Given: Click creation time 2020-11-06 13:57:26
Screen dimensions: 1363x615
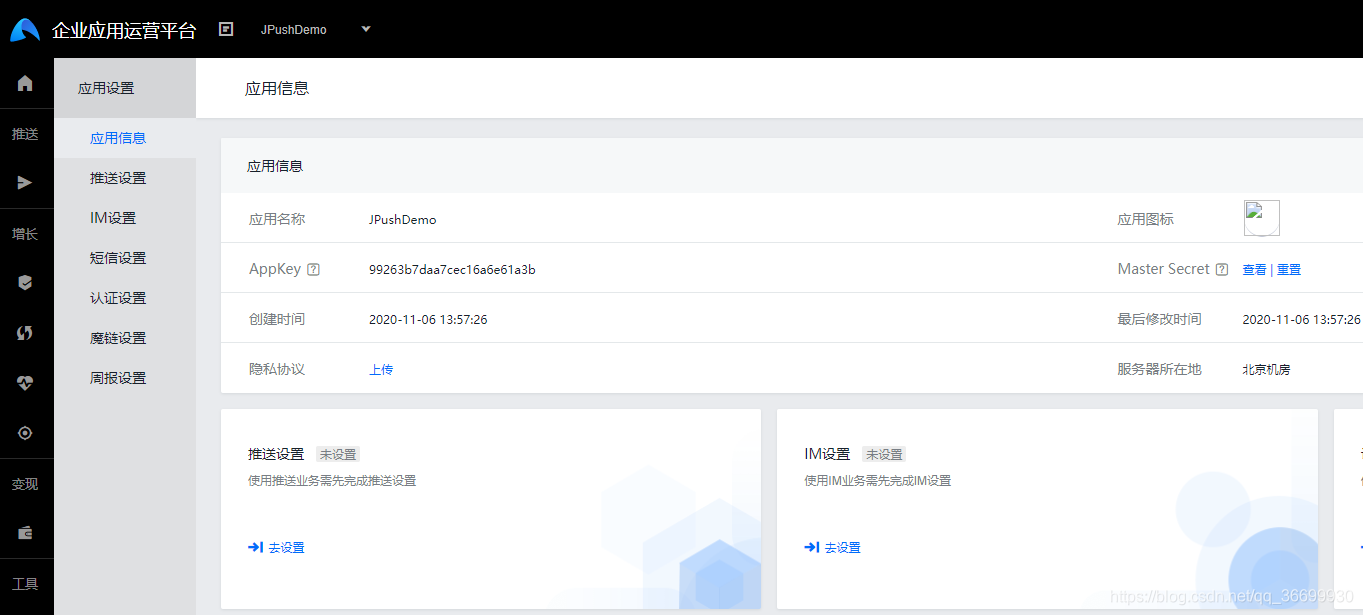Looking at the screenshot, I should 428,320.
